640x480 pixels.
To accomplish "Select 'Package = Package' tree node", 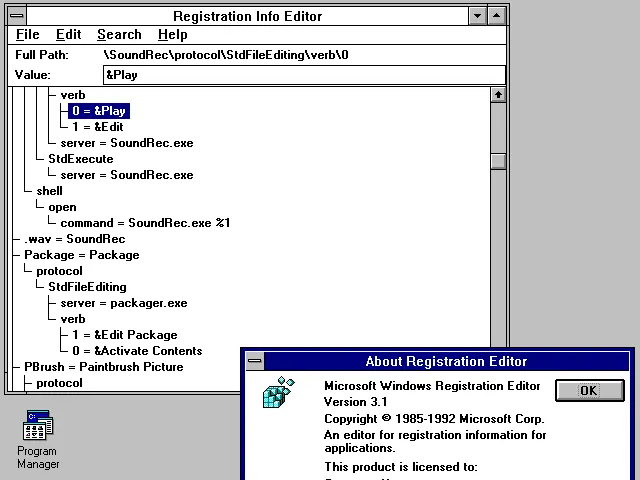I will coord(82,255).
